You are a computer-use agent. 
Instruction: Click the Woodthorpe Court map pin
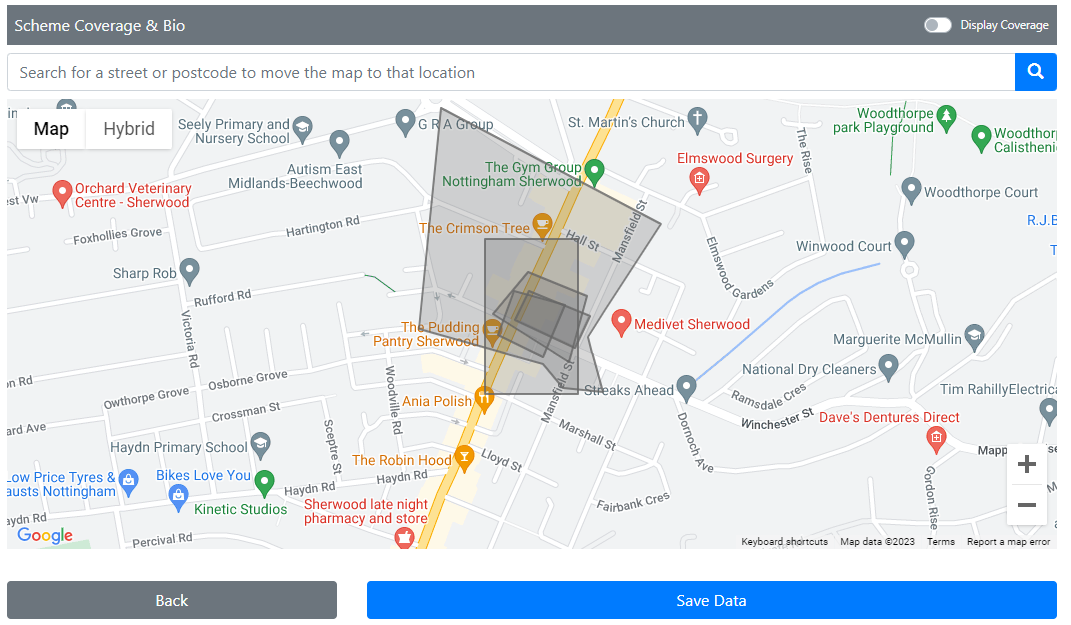tap(911, 191)
